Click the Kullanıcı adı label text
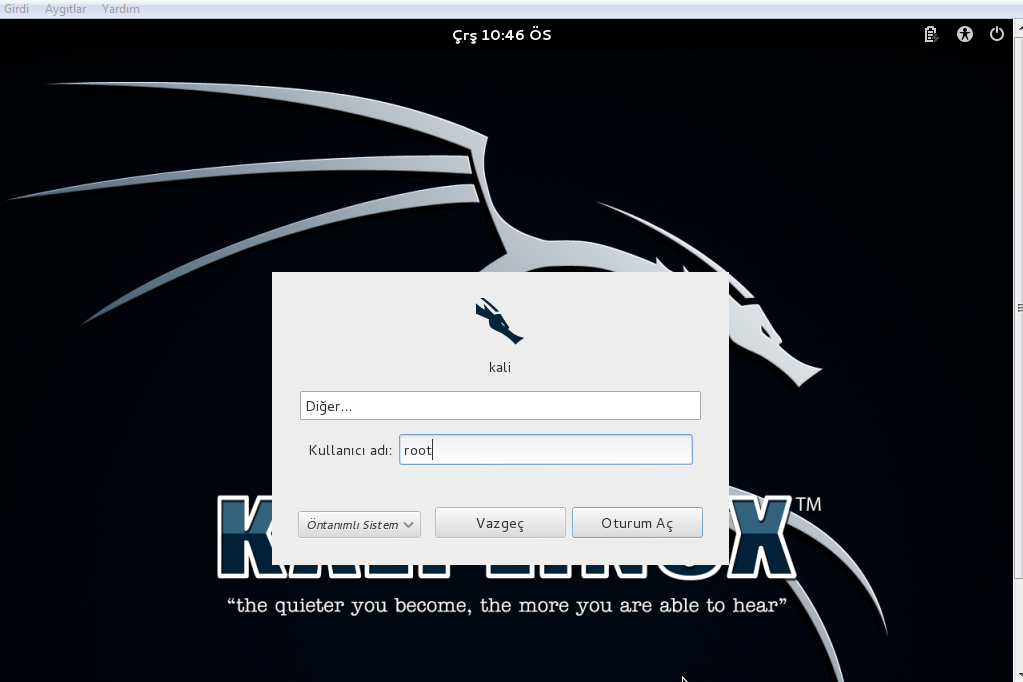The width and height of the screenshot is (1023, 682). click(350, 450)
